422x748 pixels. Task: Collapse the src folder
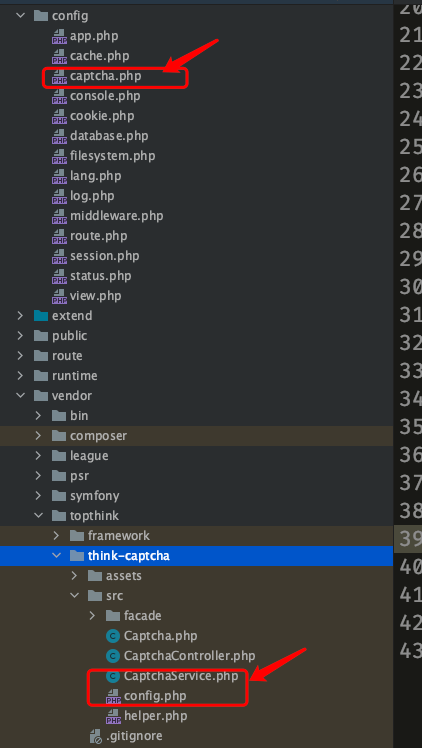click(74, 596)
